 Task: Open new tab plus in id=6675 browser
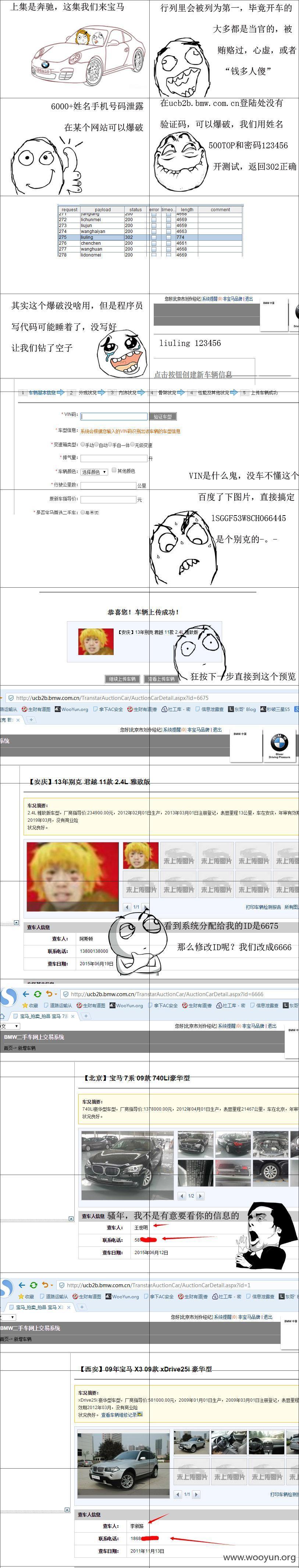pos(31,719)
